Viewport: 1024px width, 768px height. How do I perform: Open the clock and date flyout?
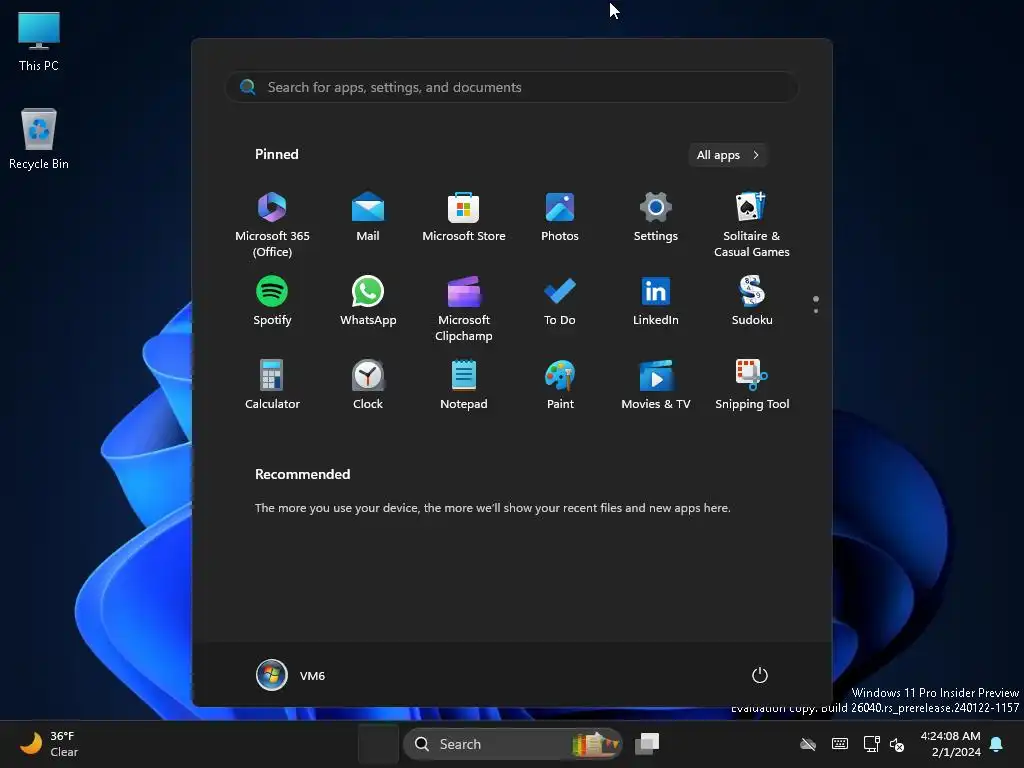tap(950, 744)
